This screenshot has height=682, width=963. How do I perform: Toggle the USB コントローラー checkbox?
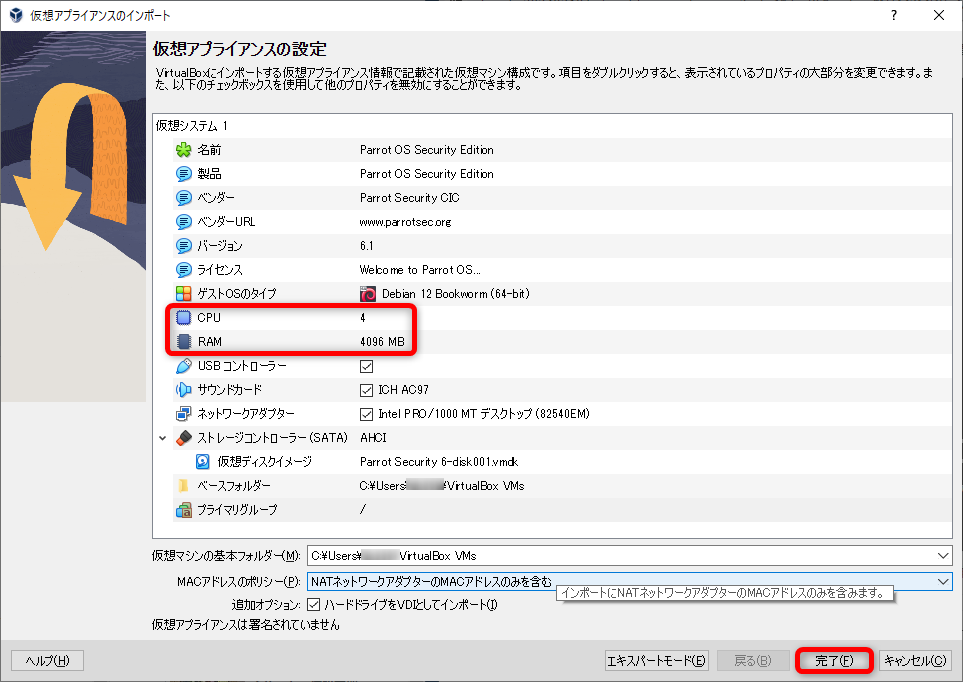[367, 366]
